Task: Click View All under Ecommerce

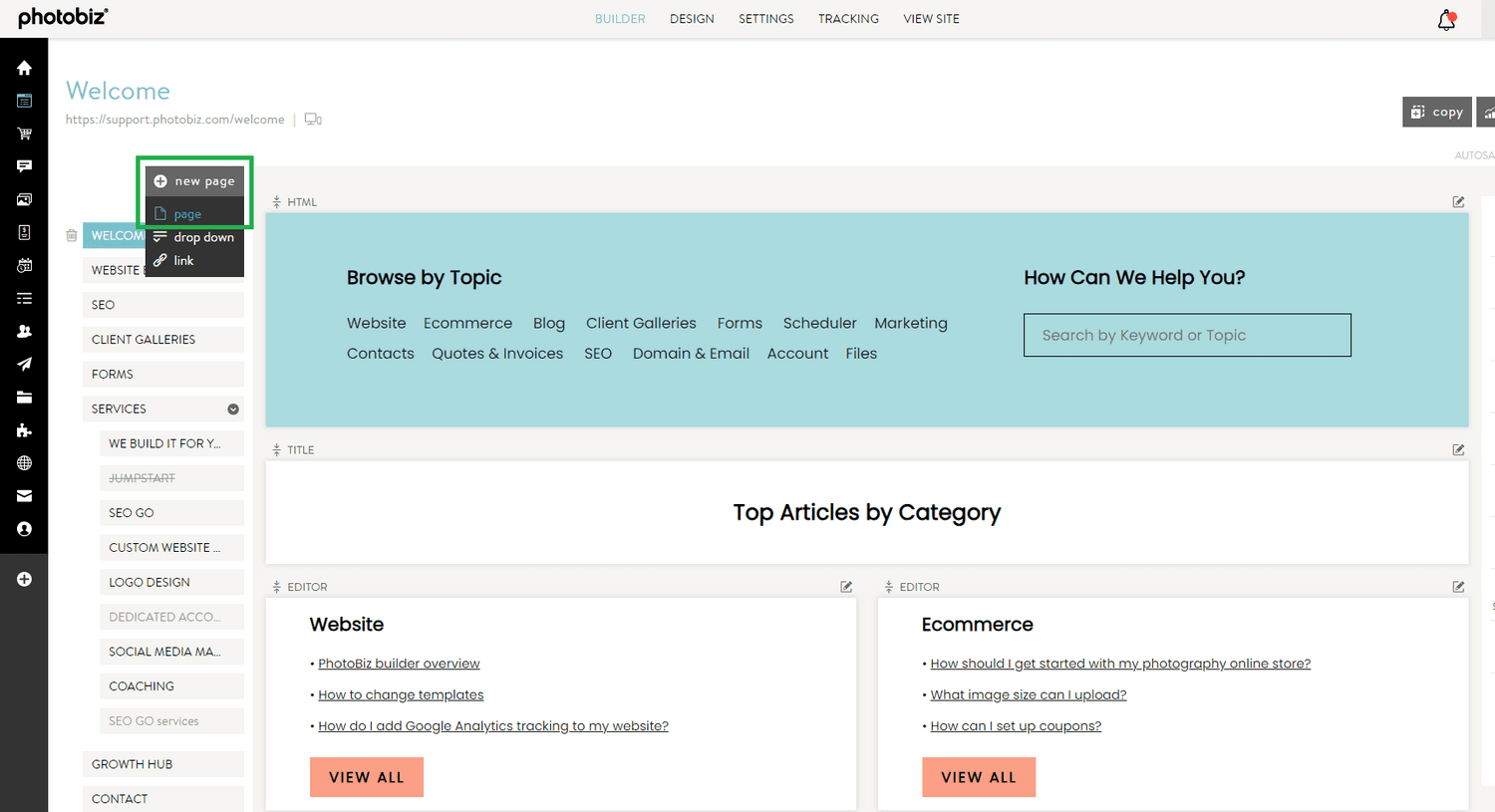Action: (979, 777)
